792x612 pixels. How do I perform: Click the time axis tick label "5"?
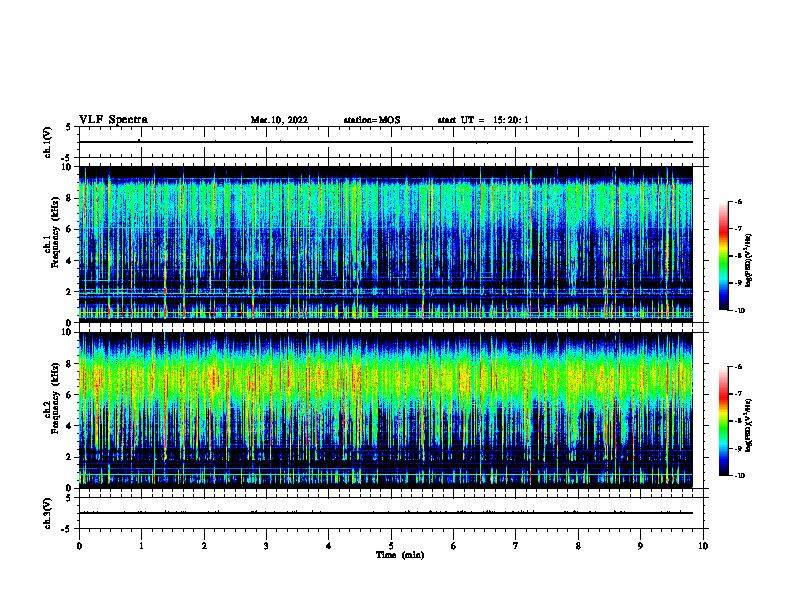(x=391, y=546)
